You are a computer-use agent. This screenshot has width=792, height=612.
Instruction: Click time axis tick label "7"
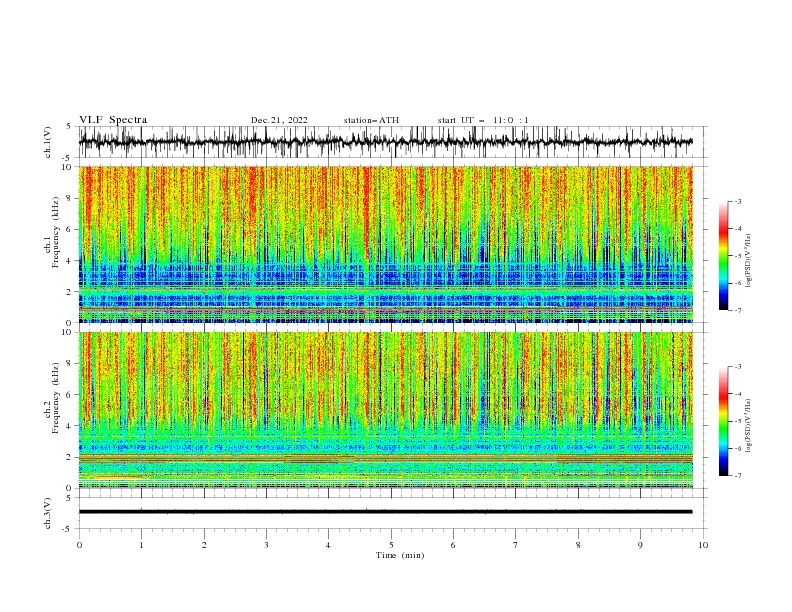tap(516, 545)
